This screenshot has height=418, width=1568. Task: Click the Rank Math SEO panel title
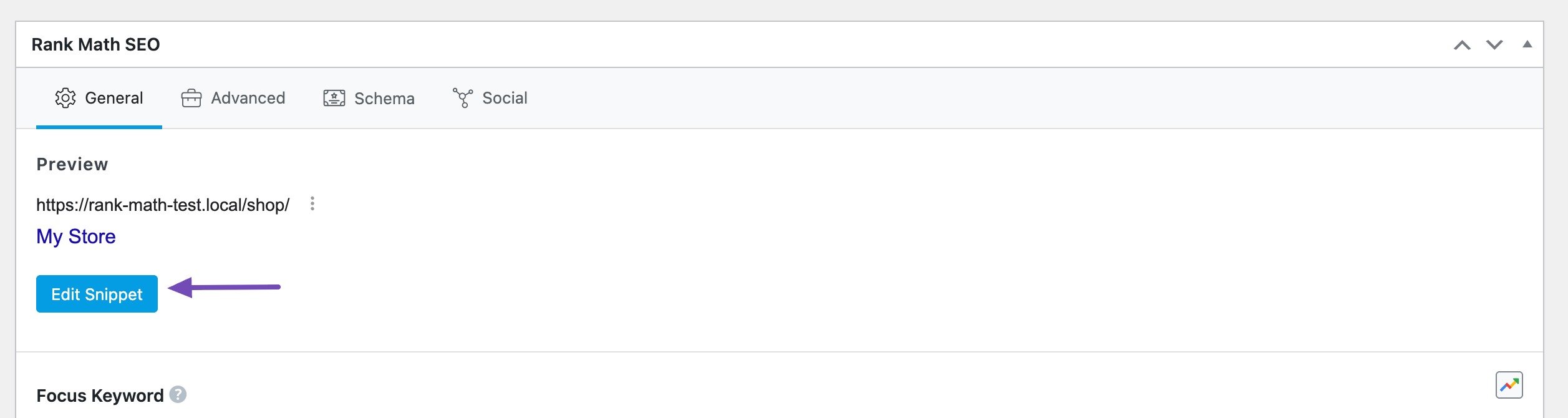pos(95,44)
